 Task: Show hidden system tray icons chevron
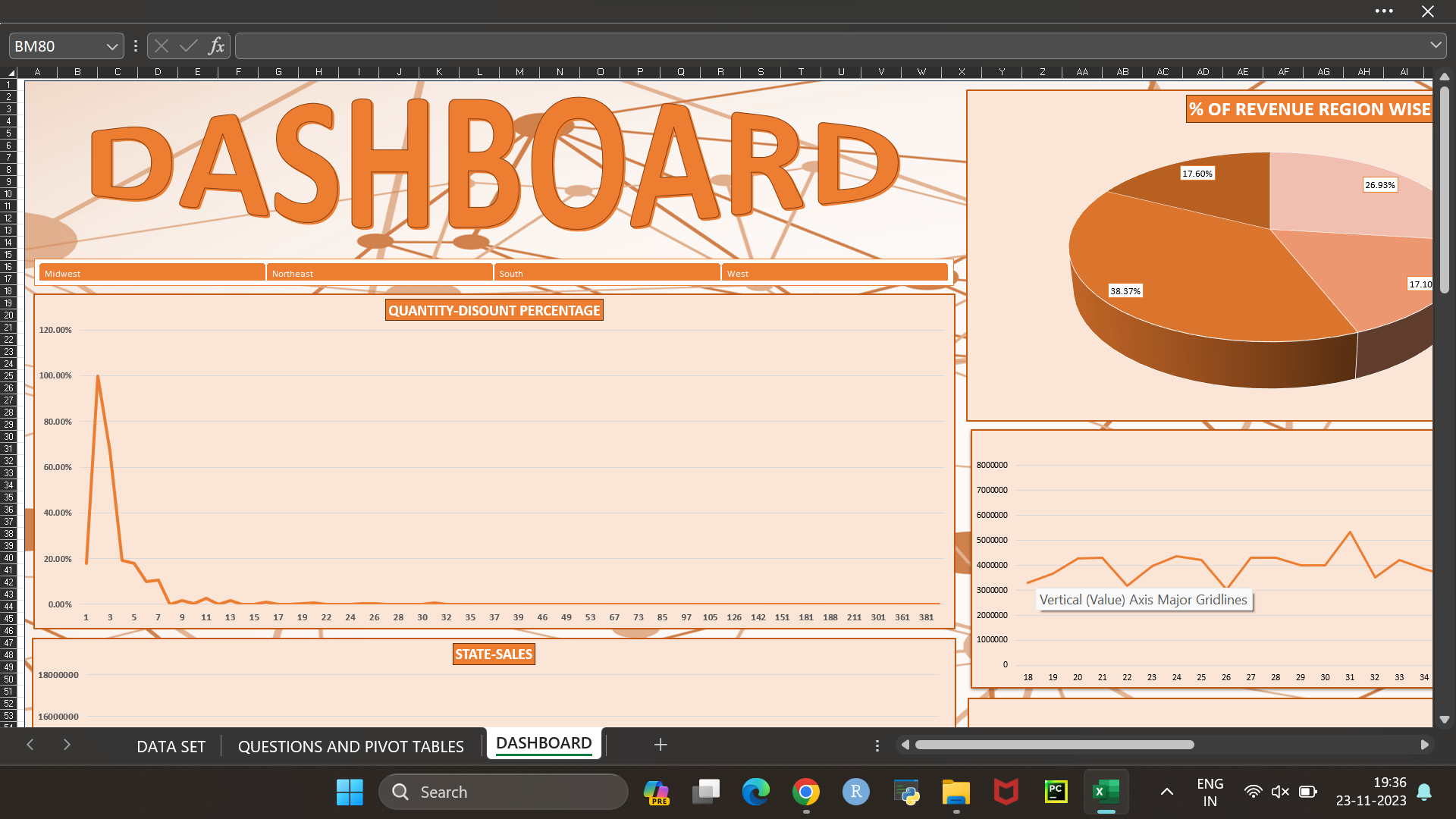pos(1167,792)
